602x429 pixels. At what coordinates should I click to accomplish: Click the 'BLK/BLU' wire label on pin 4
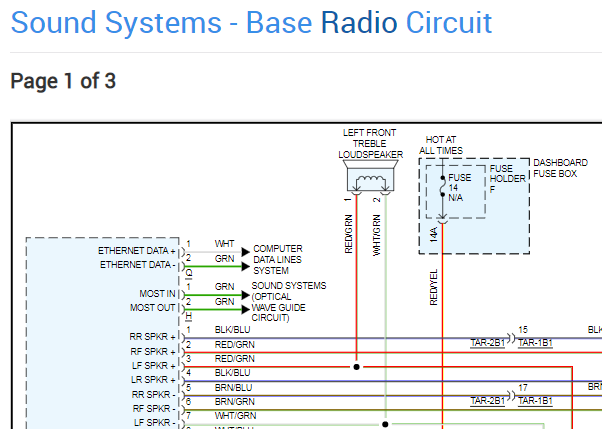click(232, 373)
